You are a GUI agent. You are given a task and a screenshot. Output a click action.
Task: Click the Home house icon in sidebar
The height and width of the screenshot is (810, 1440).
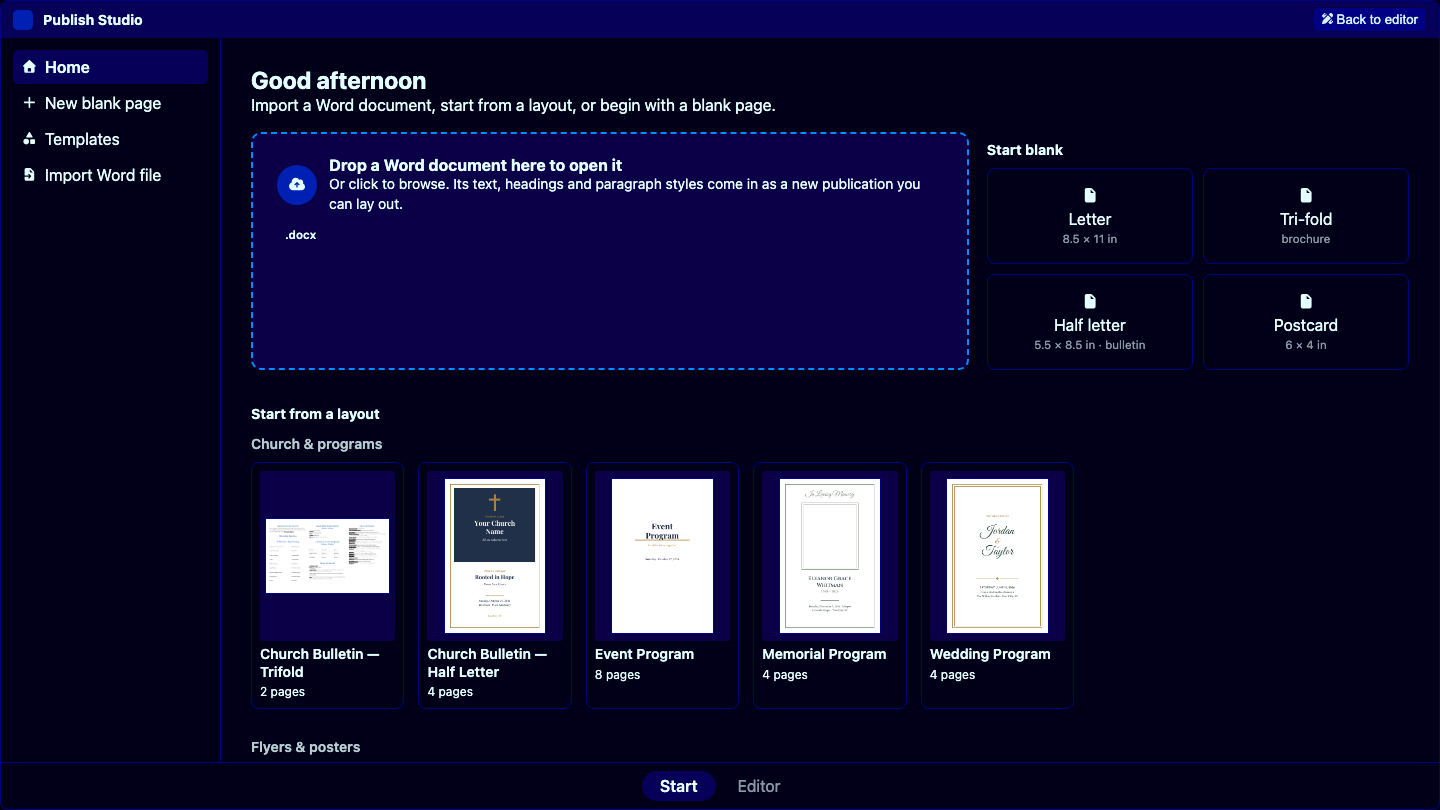(x=29, y=67)
